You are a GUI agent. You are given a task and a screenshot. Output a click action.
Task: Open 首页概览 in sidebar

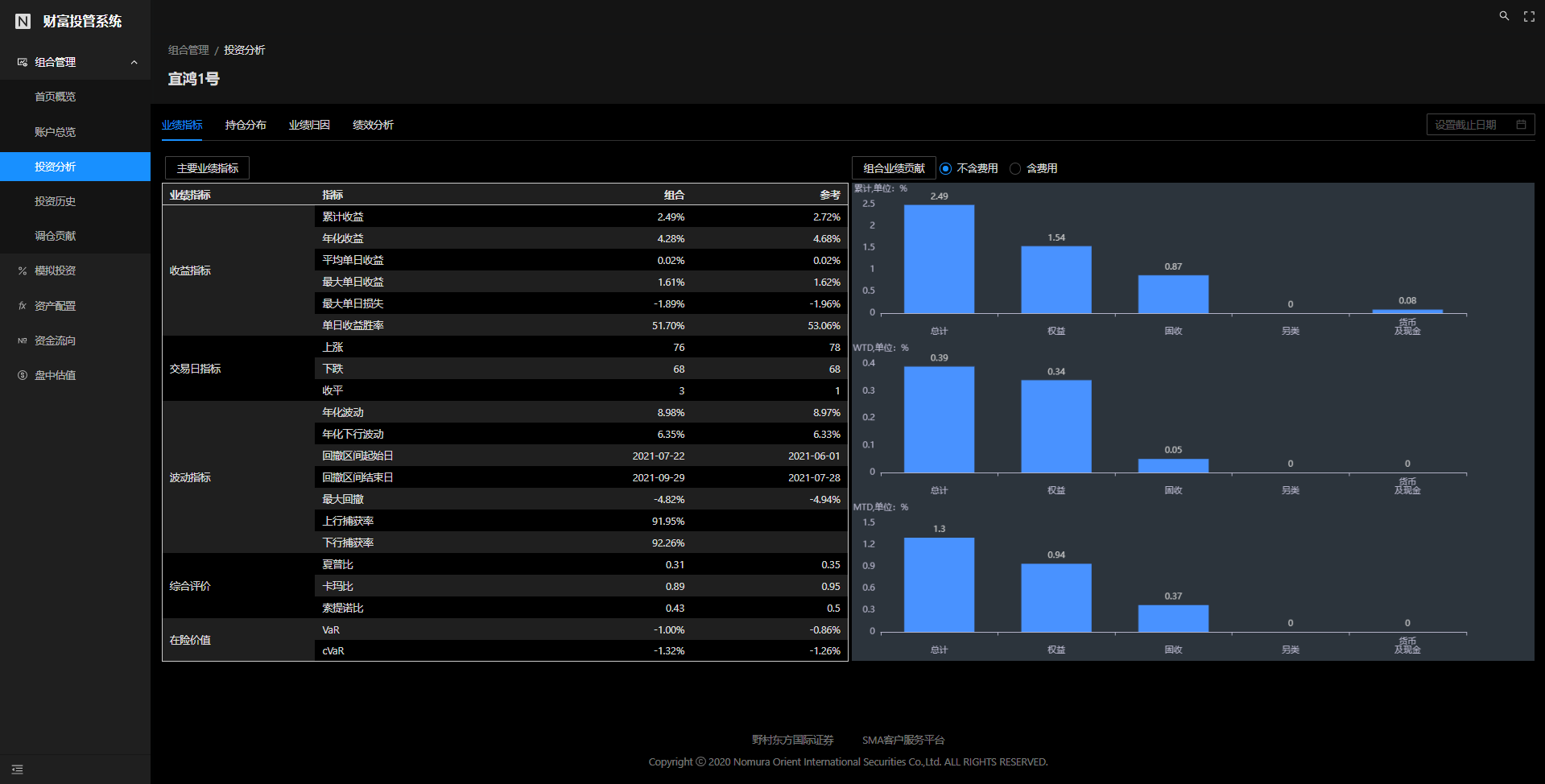75,97
